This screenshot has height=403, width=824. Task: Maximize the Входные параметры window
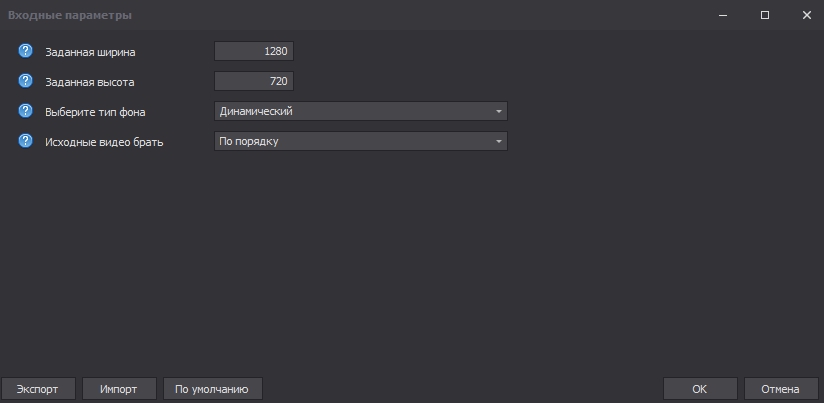[x=765, y=15]
